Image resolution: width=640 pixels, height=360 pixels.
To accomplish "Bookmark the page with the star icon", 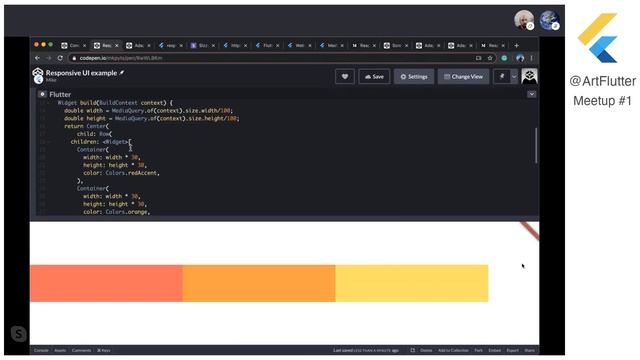I will coord(490,58).
